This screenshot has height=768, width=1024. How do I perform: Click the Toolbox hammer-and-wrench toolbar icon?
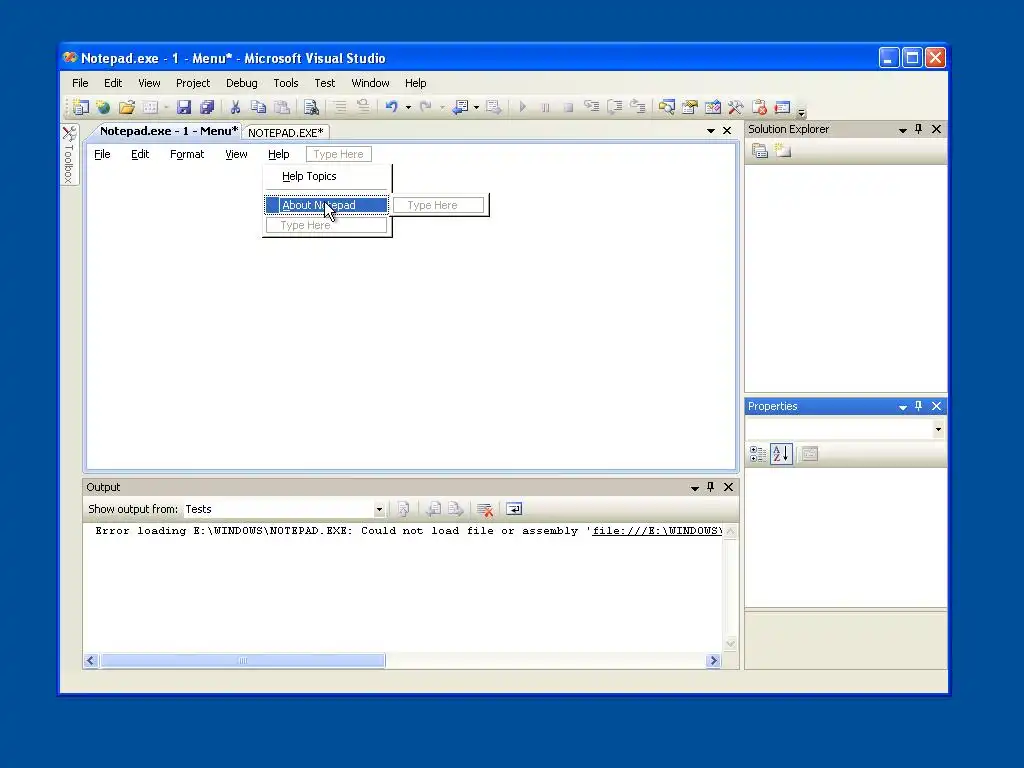735,107
